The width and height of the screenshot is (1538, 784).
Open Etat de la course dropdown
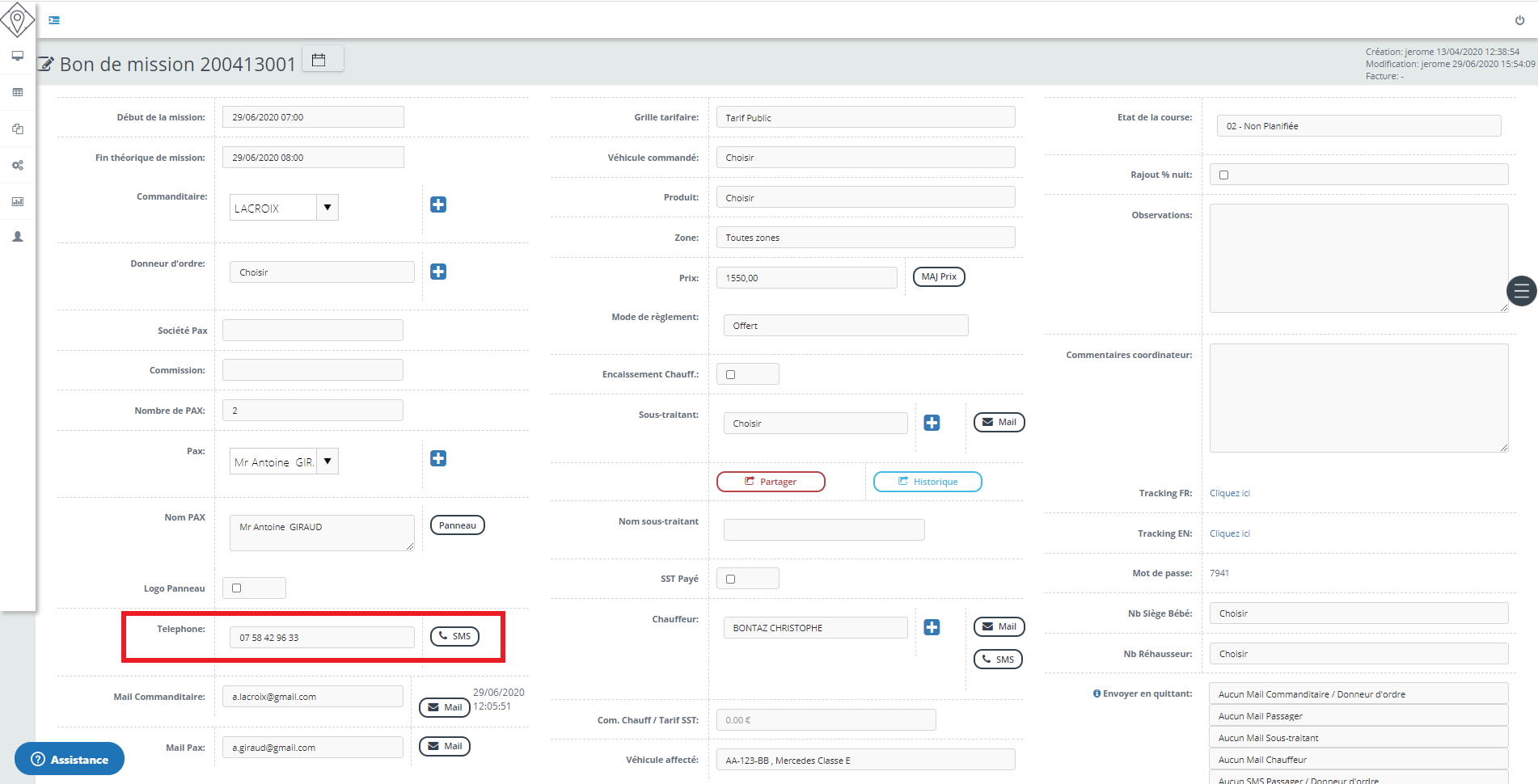1358,126
